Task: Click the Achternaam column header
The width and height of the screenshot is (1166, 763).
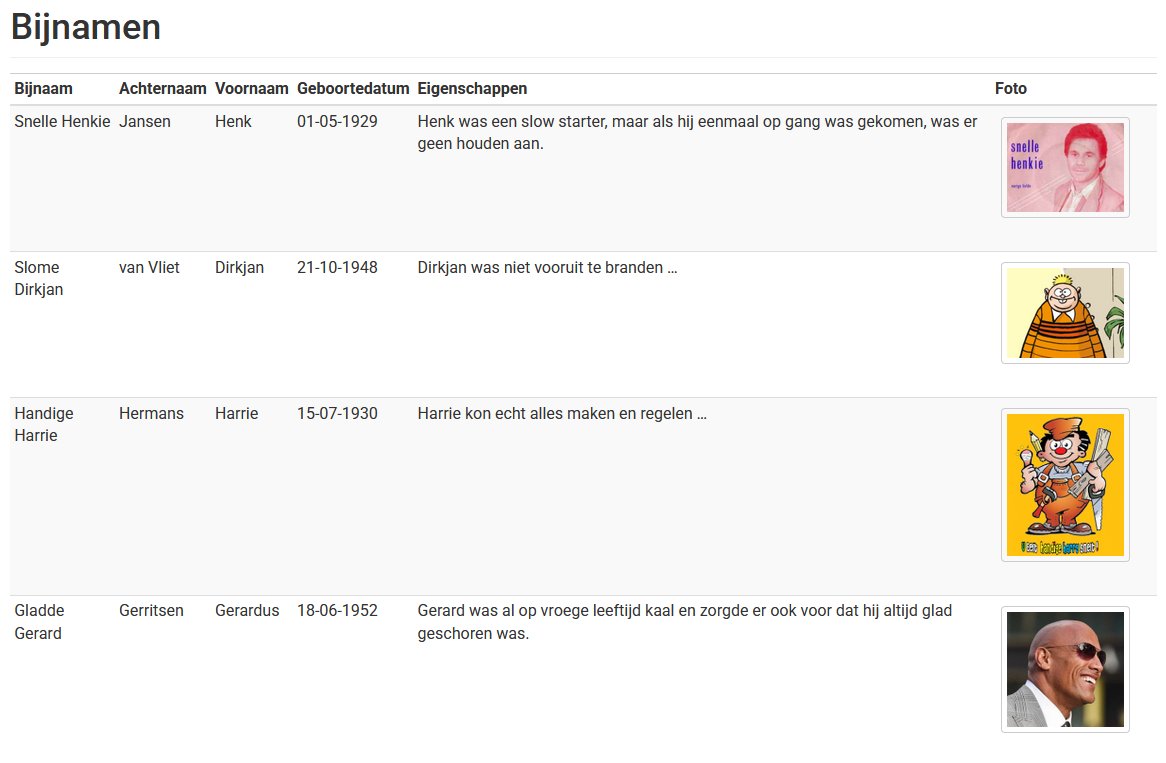Action: [162, 89]
